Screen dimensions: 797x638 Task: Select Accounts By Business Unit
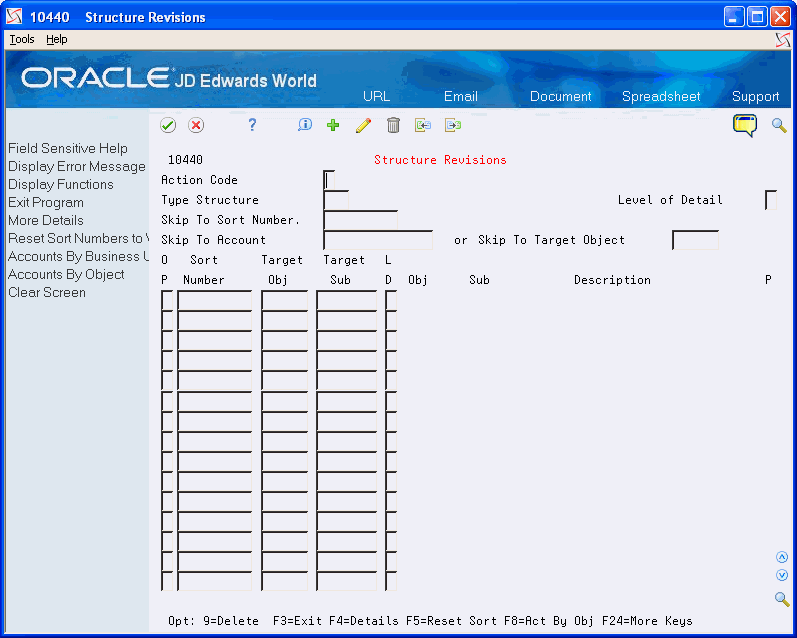point(78,256)
